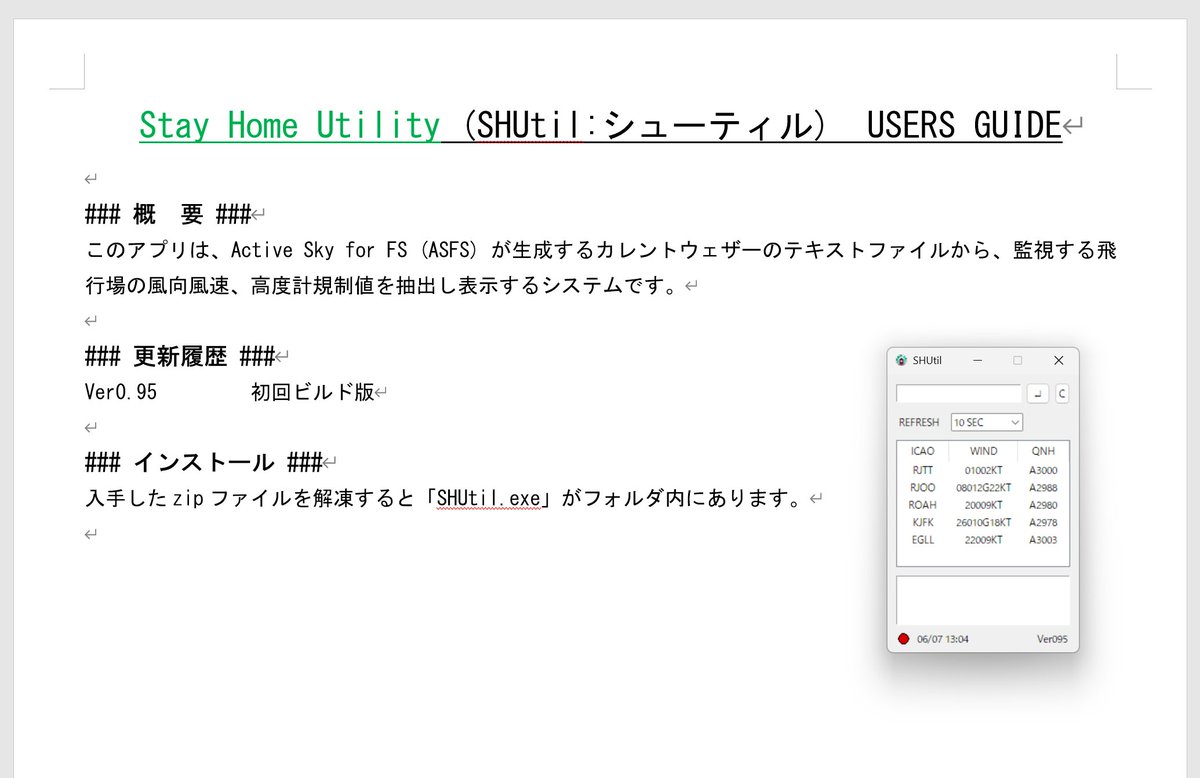
Task: Select the EGLL row
Action: tap(983, 540)
